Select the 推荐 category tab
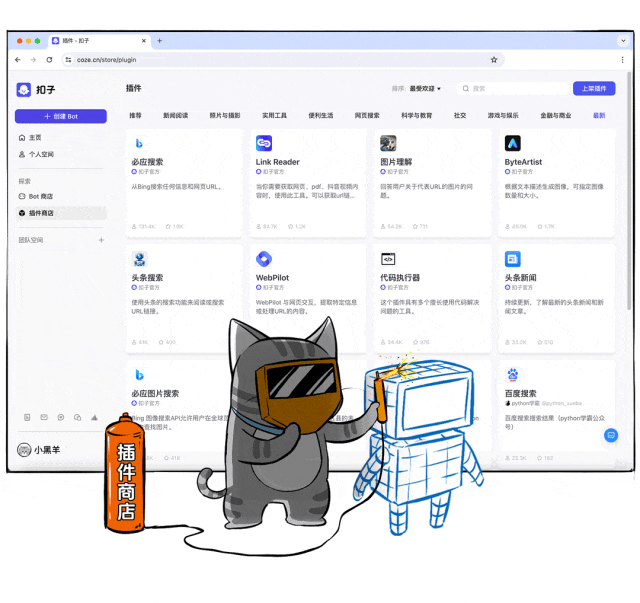Screen dimensions: 640x603 tap(136, 116)
